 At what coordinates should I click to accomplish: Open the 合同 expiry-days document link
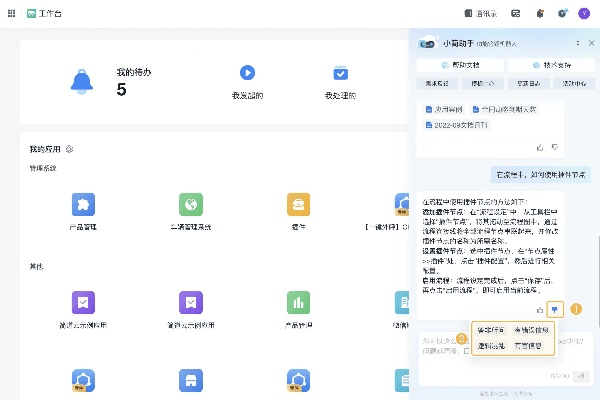[x=504, y=109]
